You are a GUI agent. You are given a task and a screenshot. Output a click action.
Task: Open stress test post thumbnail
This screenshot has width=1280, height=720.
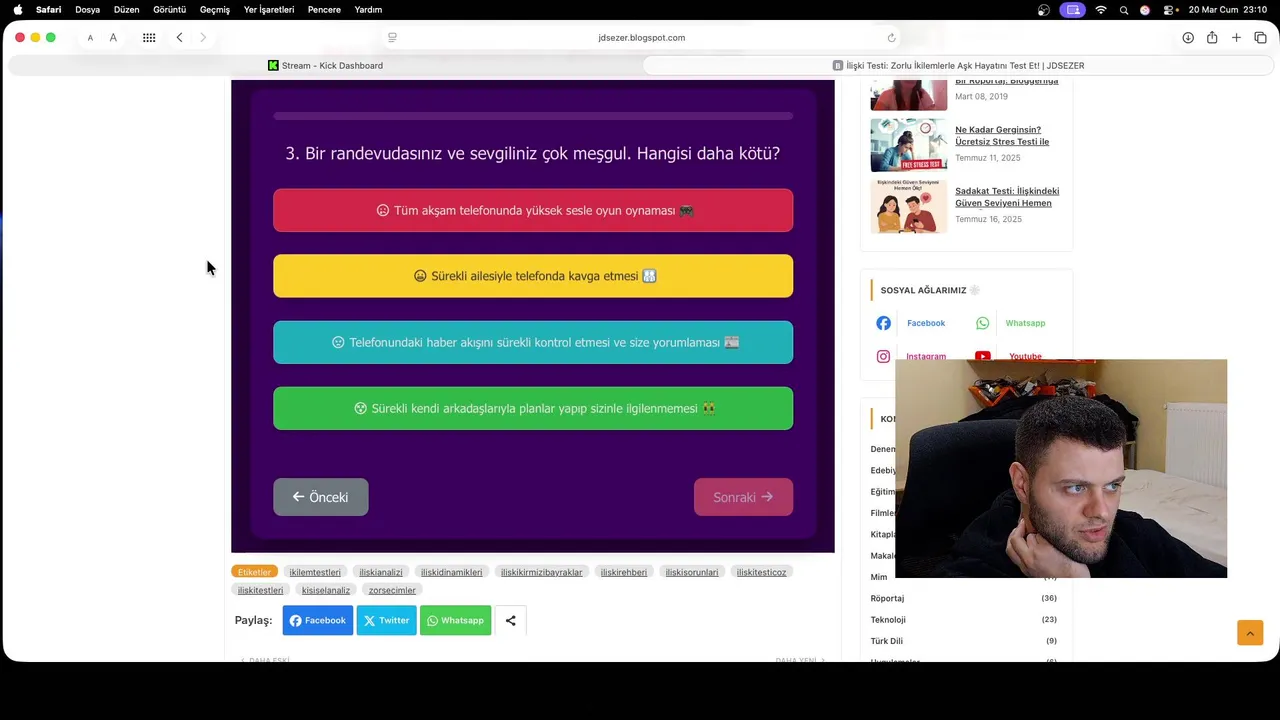click(908, 145)
